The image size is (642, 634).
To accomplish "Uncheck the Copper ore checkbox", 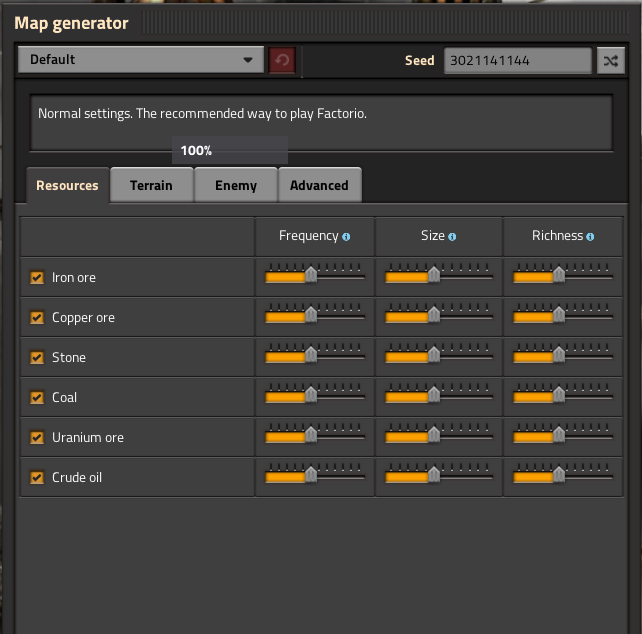I will click(x=37, y=318).
